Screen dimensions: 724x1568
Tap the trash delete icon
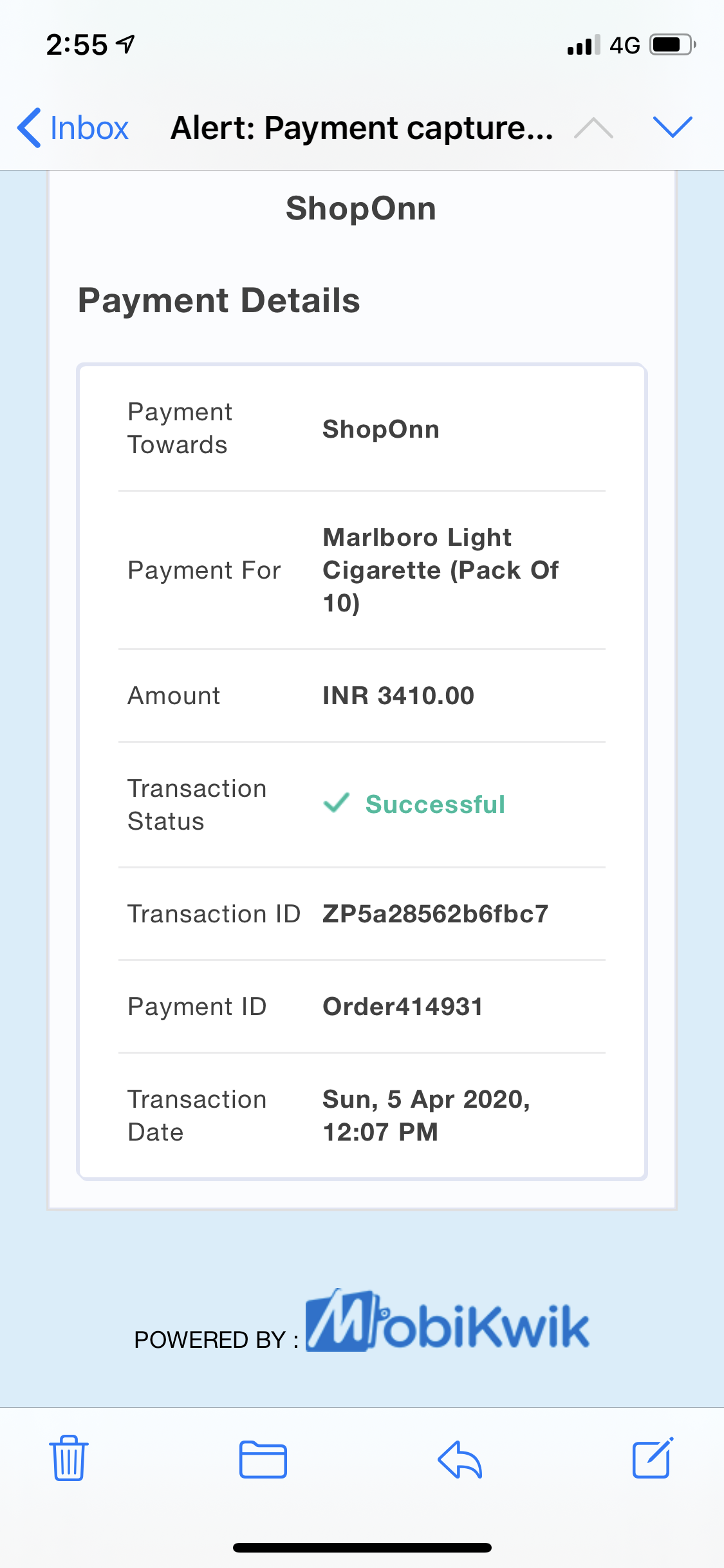click(x=69, y=1459)
